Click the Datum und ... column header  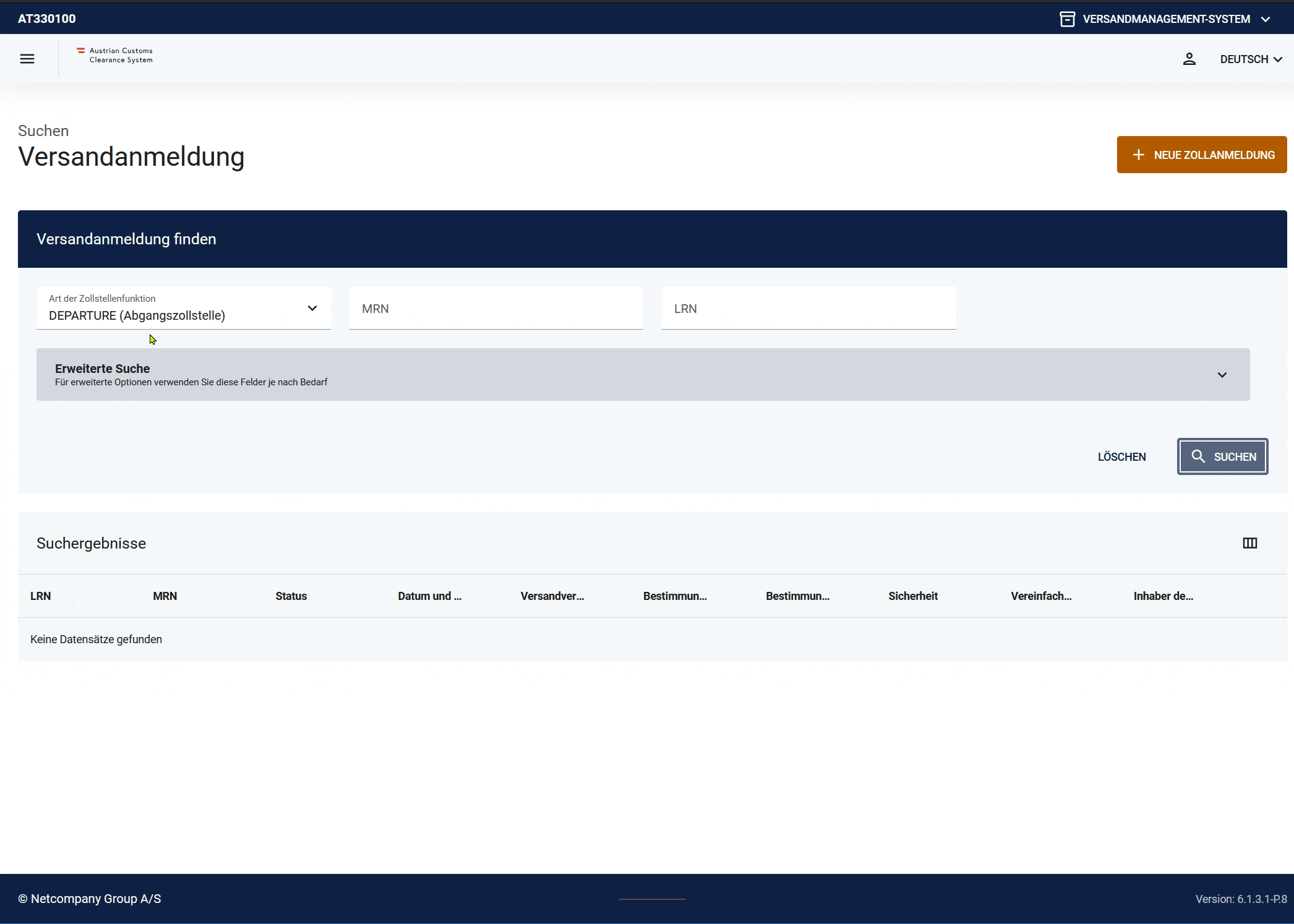[429, 596]
